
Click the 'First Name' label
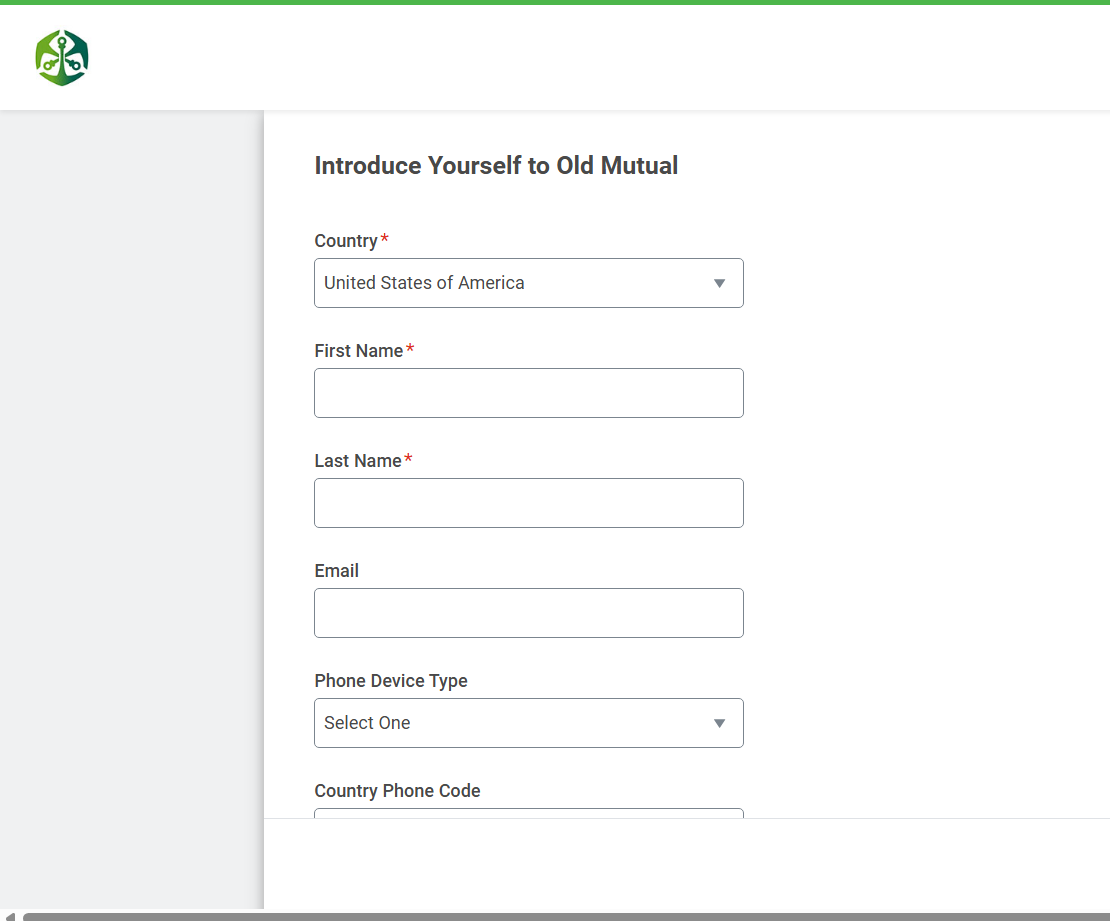coord(359,351)
